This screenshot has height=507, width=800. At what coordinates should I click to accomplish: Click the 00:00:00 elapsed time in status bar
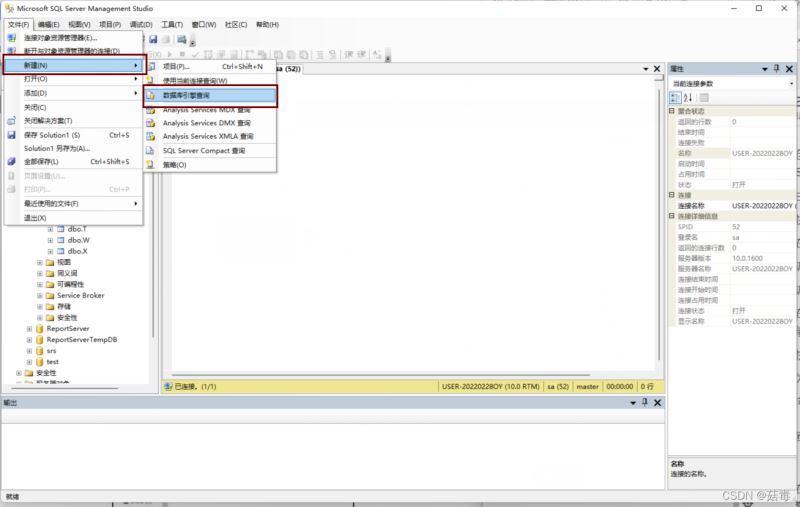pos(619,387)
